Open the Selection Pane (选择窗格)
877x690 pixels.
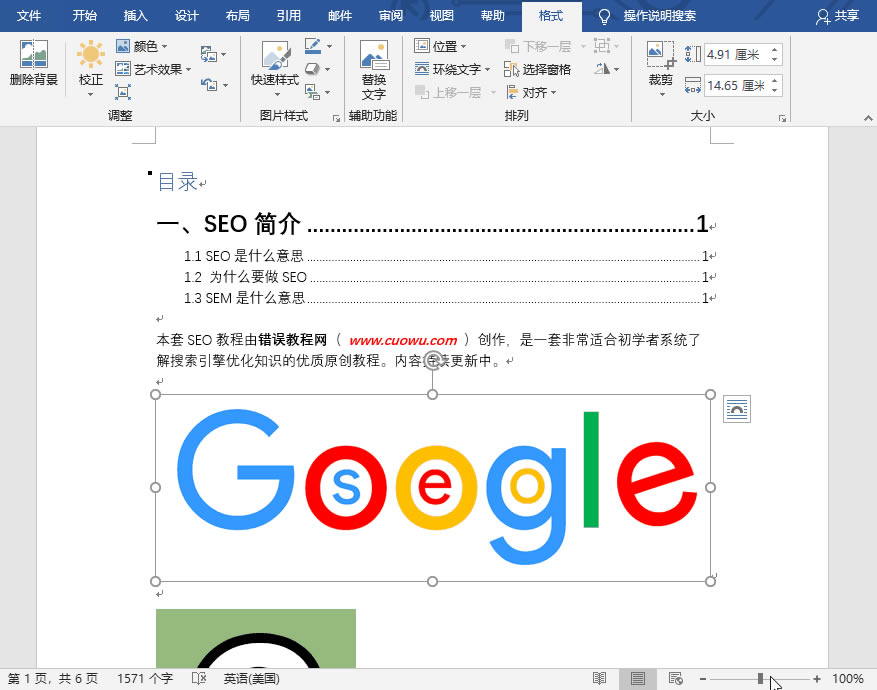coord(537,69)
